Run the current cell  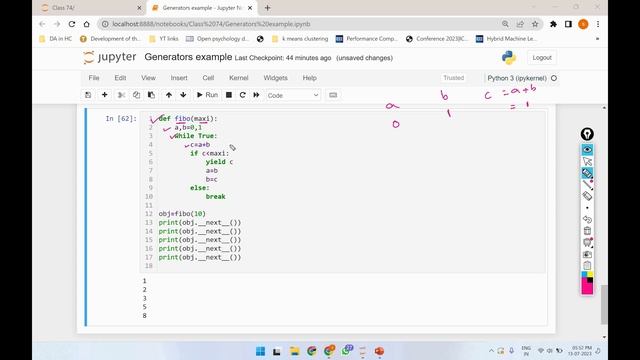pos(207,95)
